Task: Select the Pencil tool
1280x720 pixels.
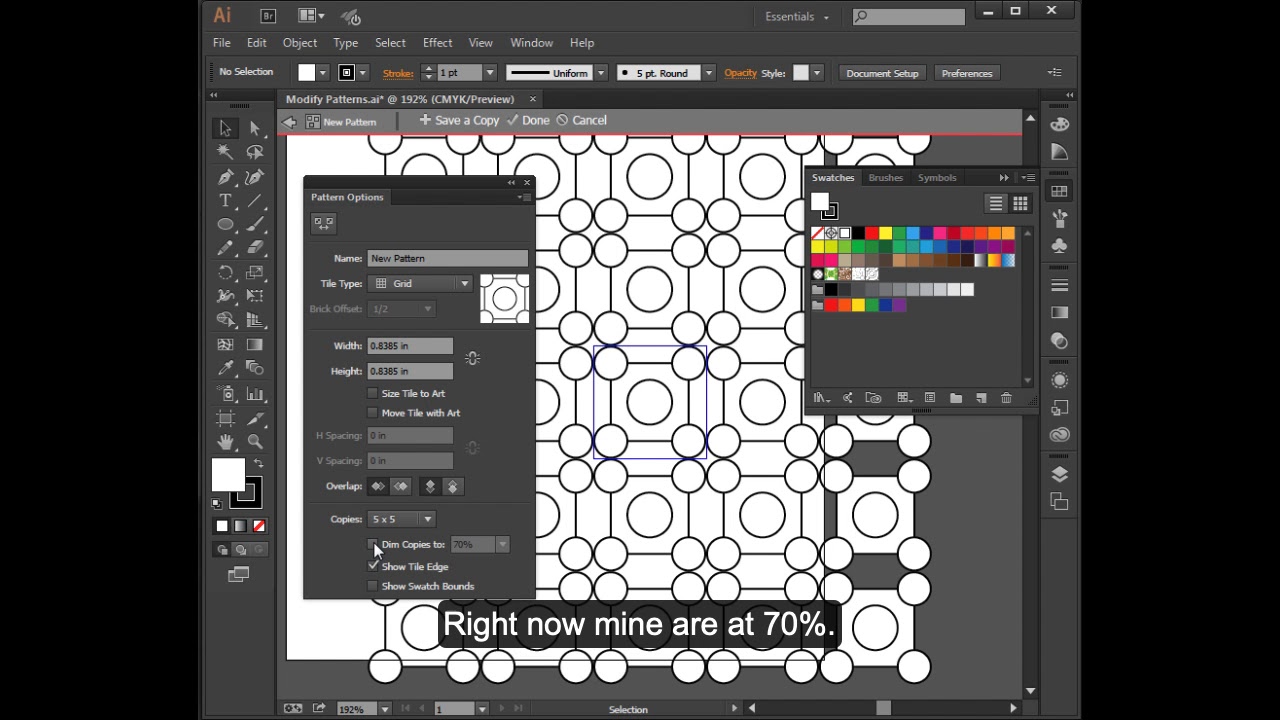Action: pyautogui.click(x=226, y=248)
